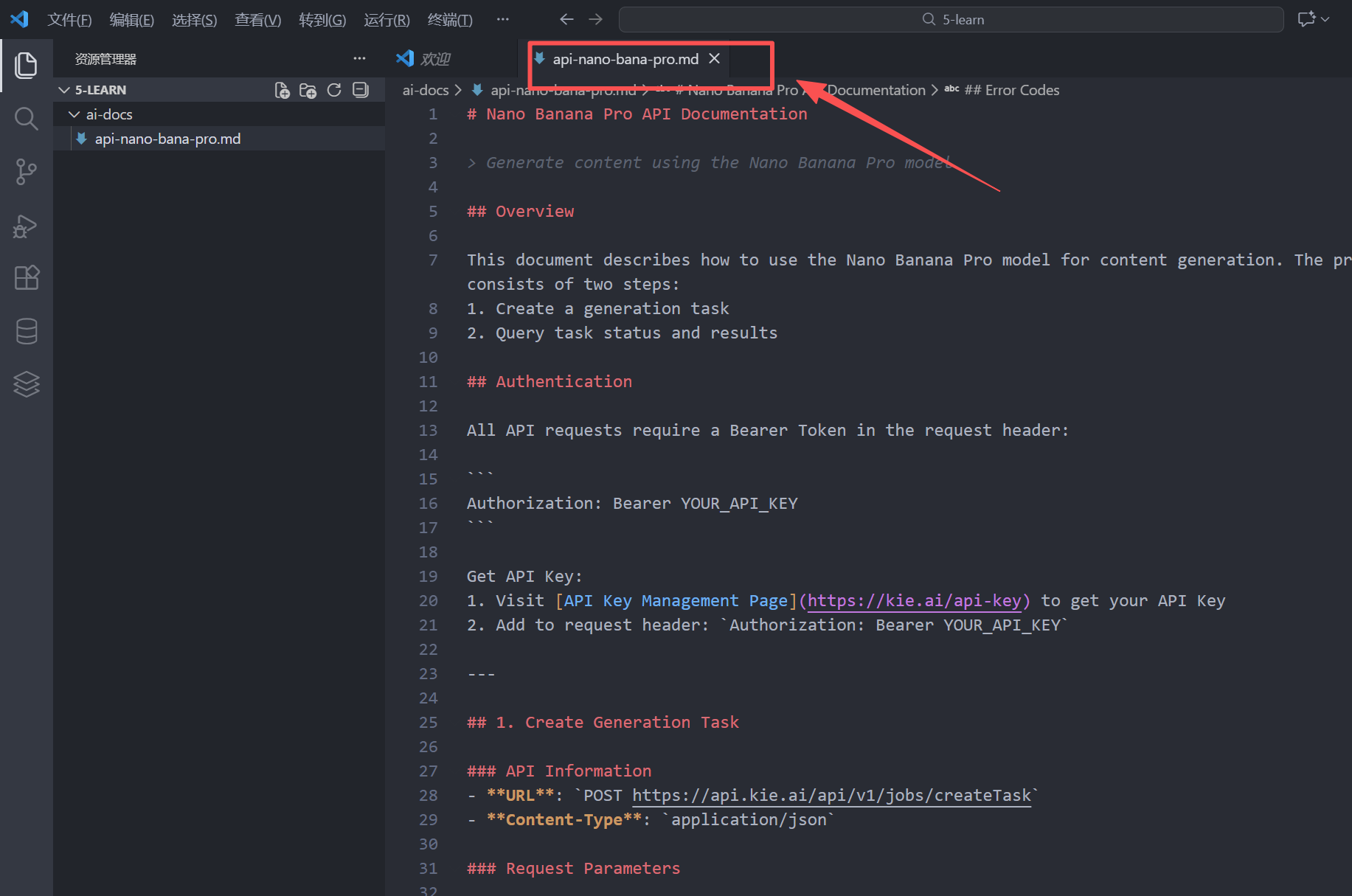Open the 运行(R) menu
The height and width of the screenshot is (896, 1352).
[x=386, y=20]
